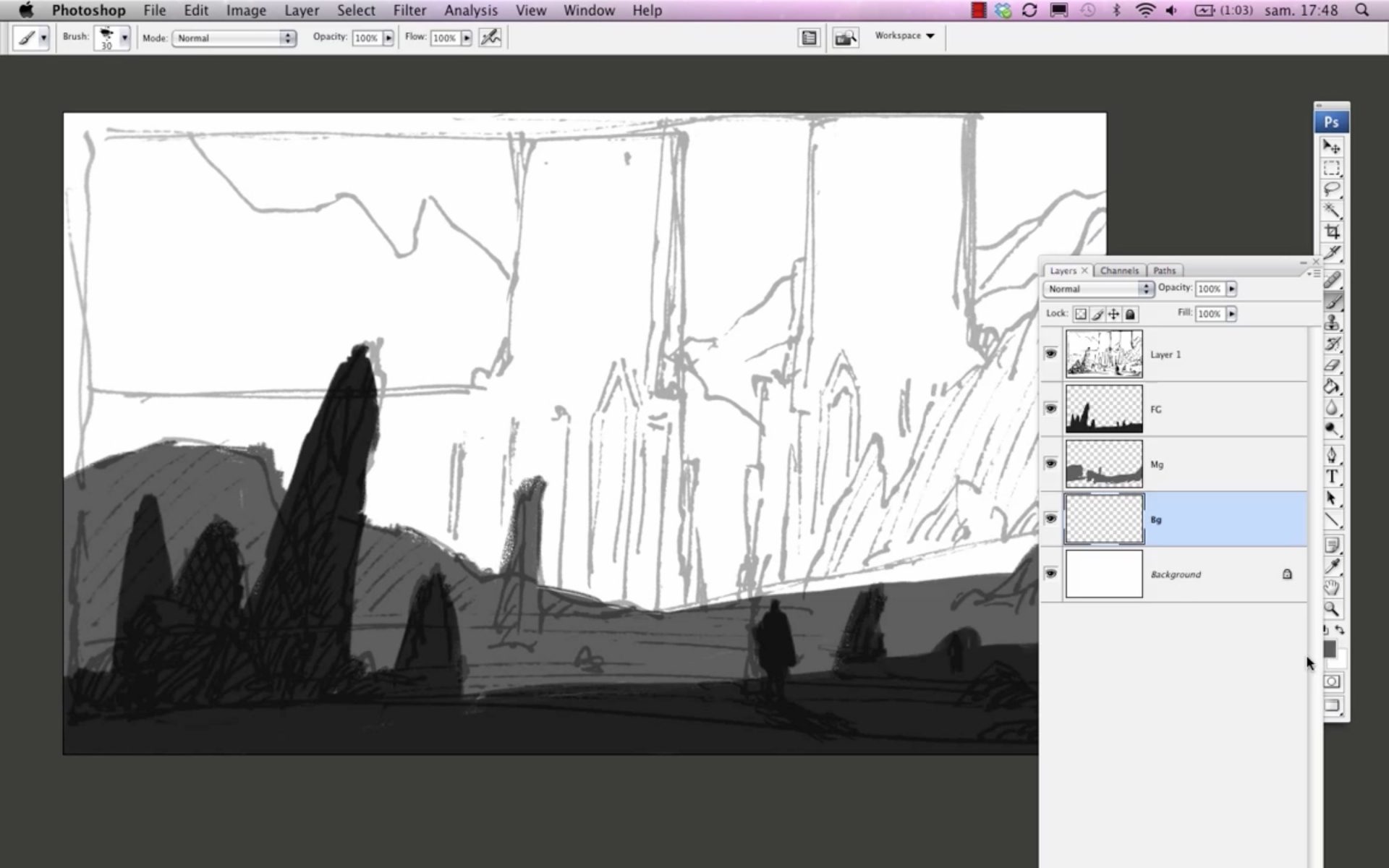This screenshot has width=1389, height=868.
Task: Select the Eraser tool
Action: coord(1331,365)
